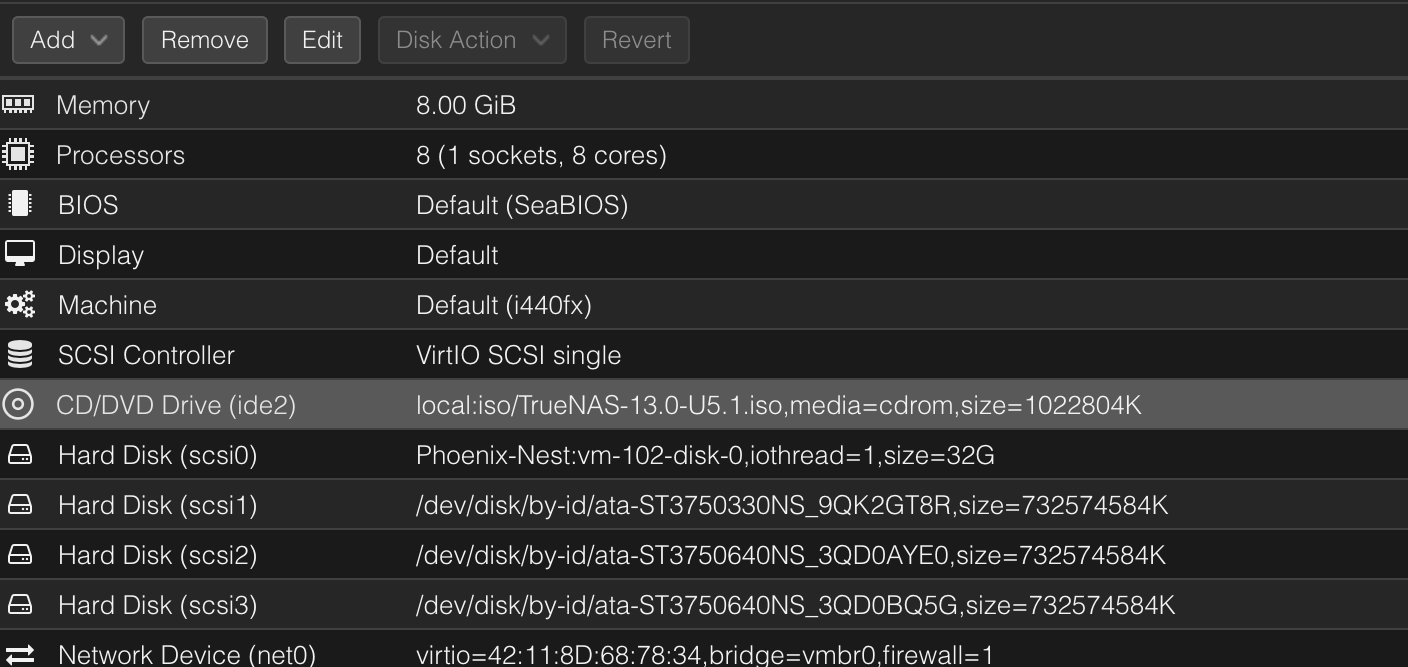Click the Remove button
This screenshot has width=1408, height=667.
click(204, 40)
